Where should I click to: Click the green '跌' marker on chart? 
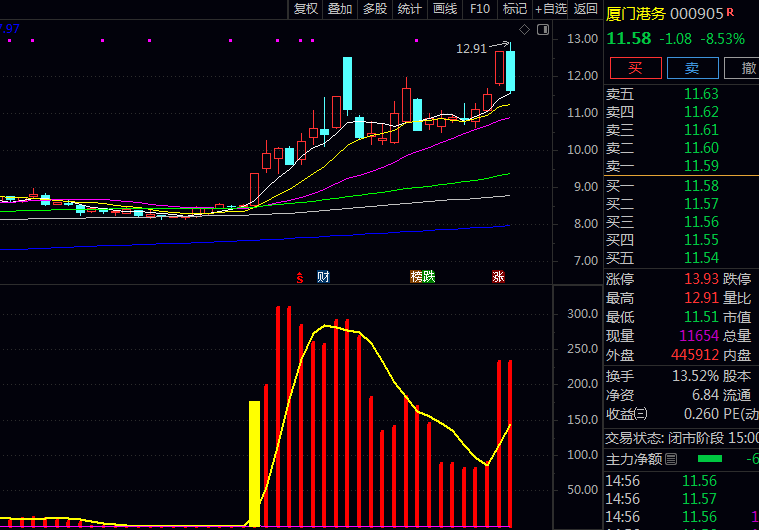(x=429, y=277)
